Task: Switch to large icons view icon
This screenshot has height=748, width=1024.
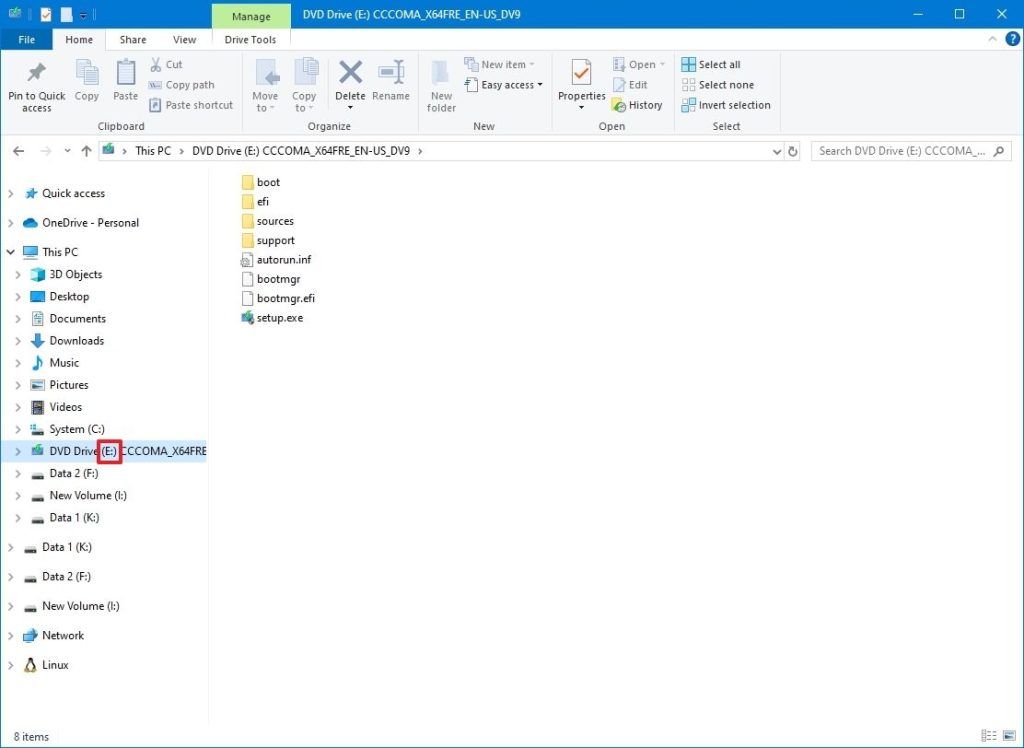Action: point(1007,736)
